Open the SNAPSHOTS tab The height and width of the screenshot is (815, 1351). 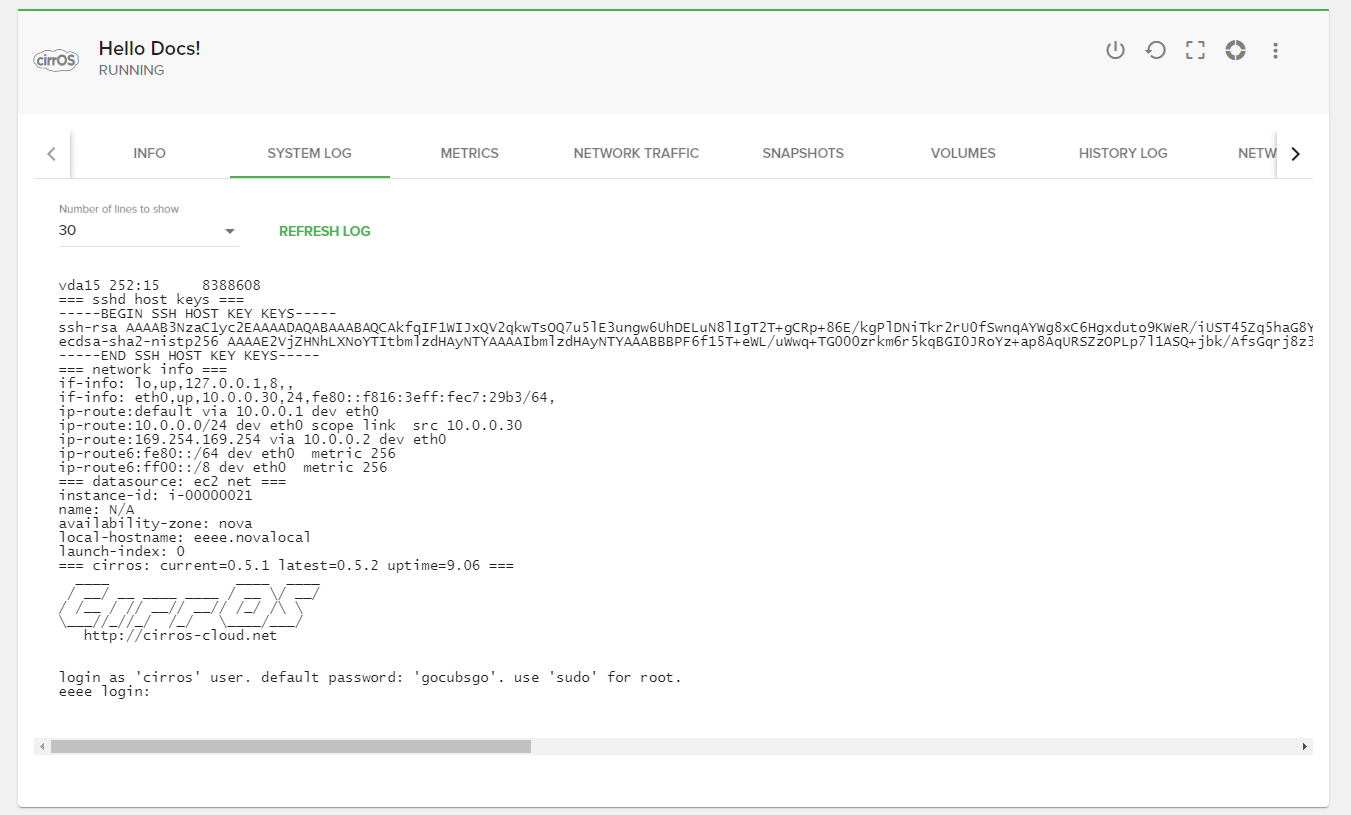pos(803,153)
